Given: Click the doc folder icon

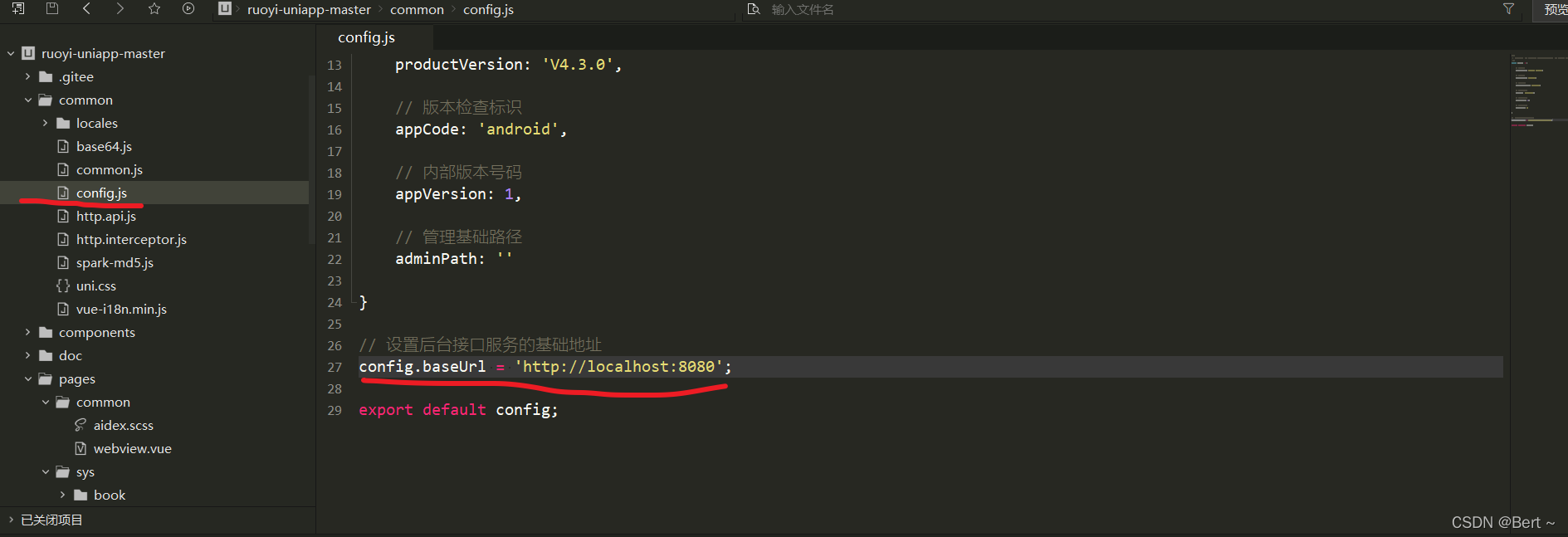Looking at the screenshot, I should coord(46,355).
